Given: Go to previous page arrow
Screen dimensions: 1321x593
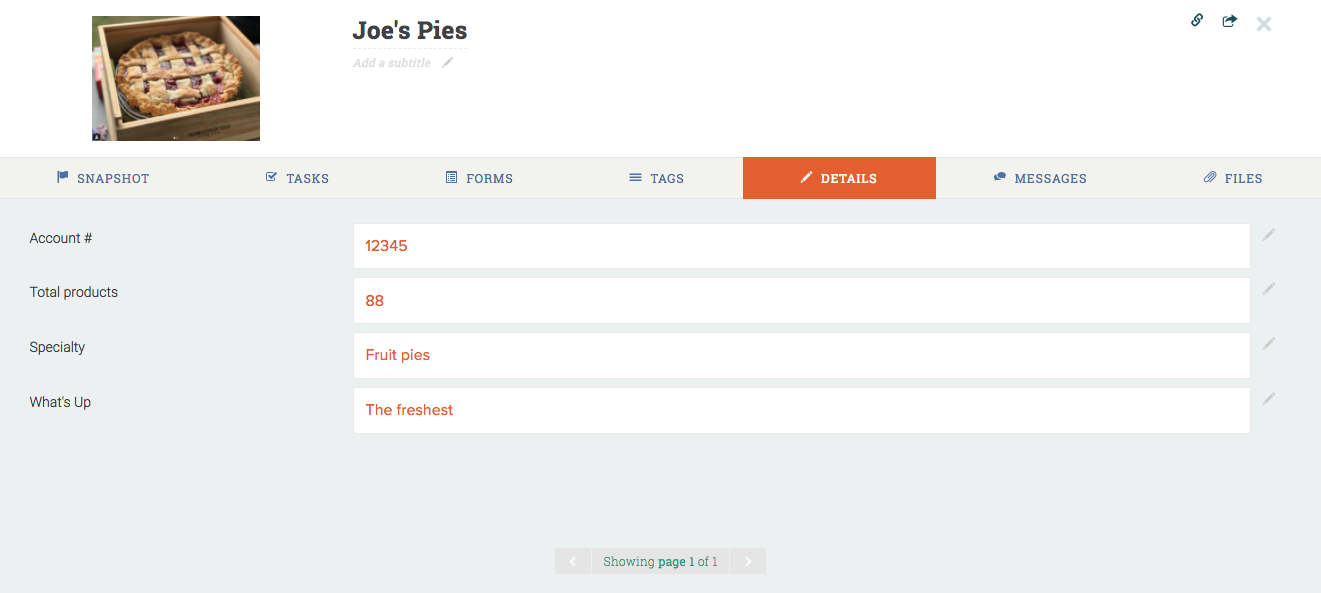Looking at the screenshot, I should [573, 561].
